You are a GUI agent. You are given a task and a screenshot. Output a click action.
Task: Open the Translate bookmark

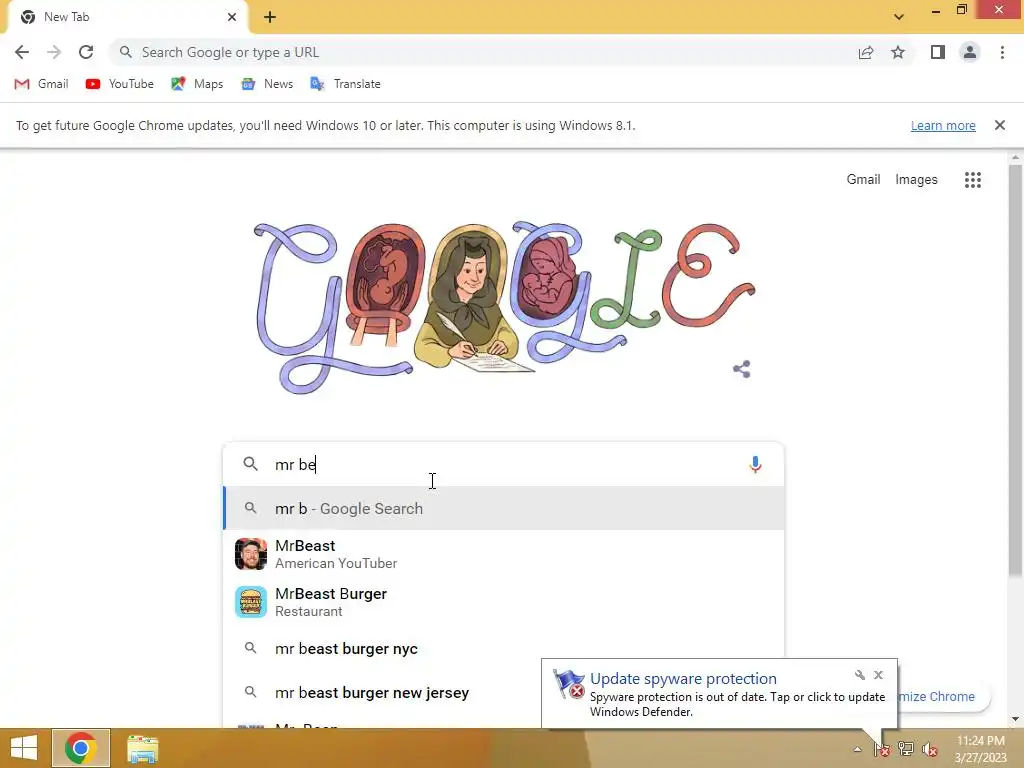(x=345, y=84)
